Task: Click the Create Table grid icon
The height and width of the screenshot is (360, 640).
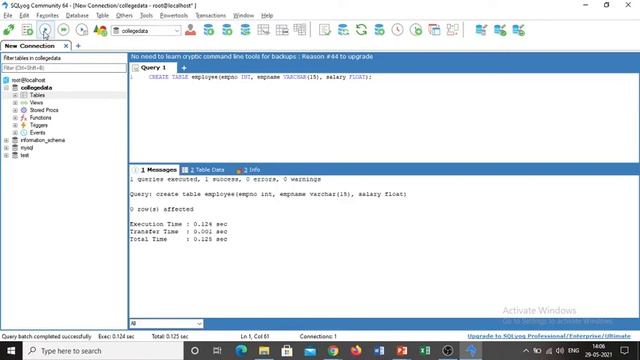Action: point(263,30)
